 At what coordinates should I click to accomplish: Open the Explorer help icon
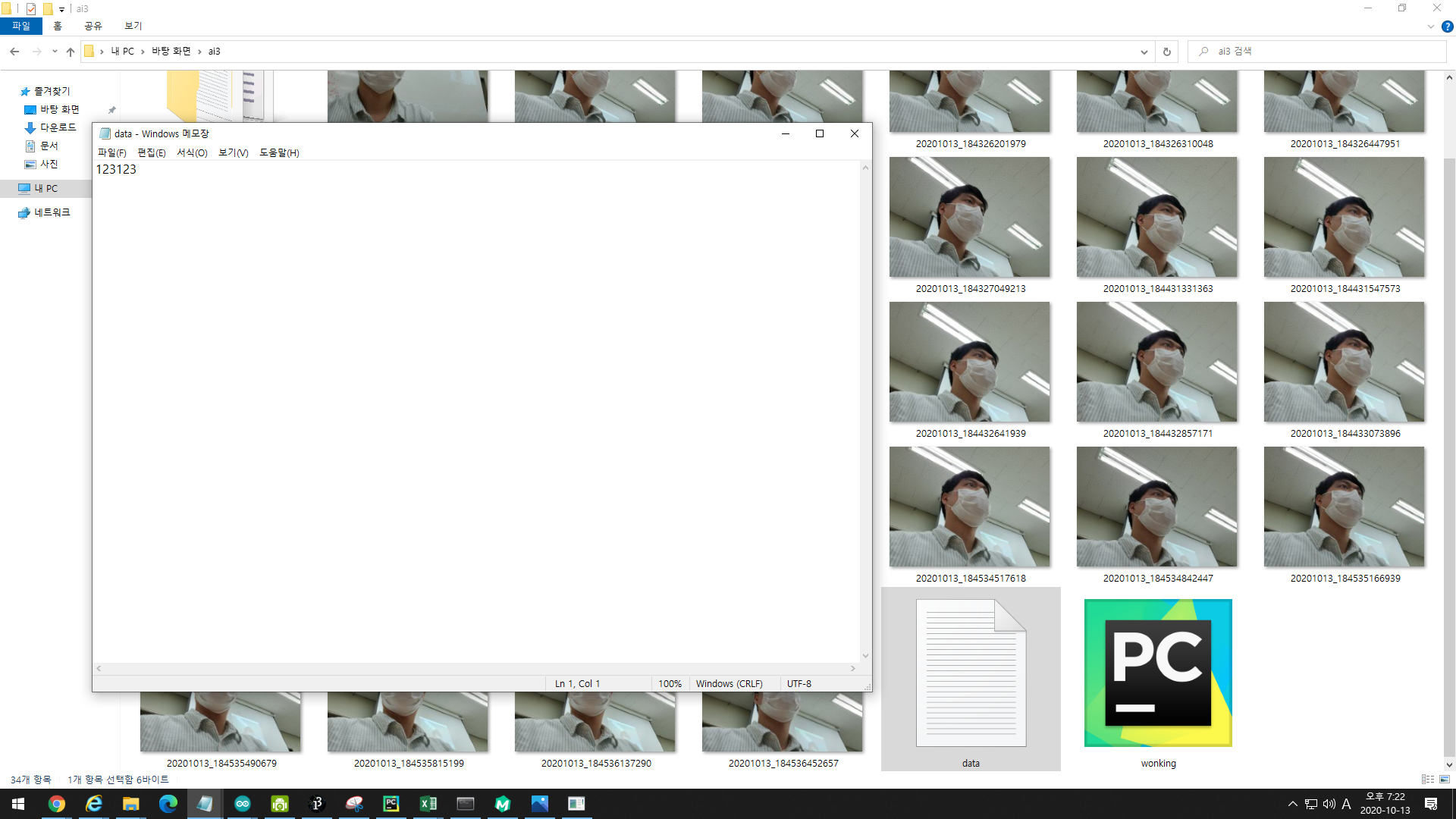(1447, 27)
